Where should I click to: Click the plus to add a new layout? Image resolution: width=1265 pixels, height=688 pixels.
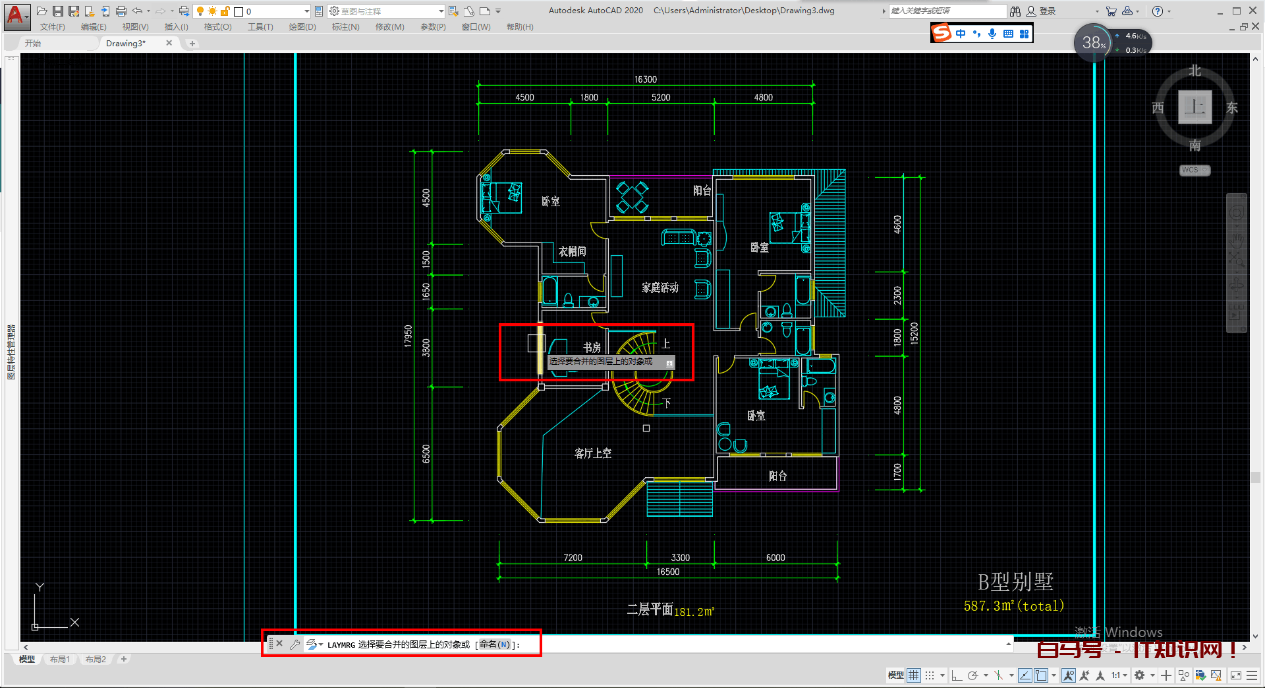(123, 658)
